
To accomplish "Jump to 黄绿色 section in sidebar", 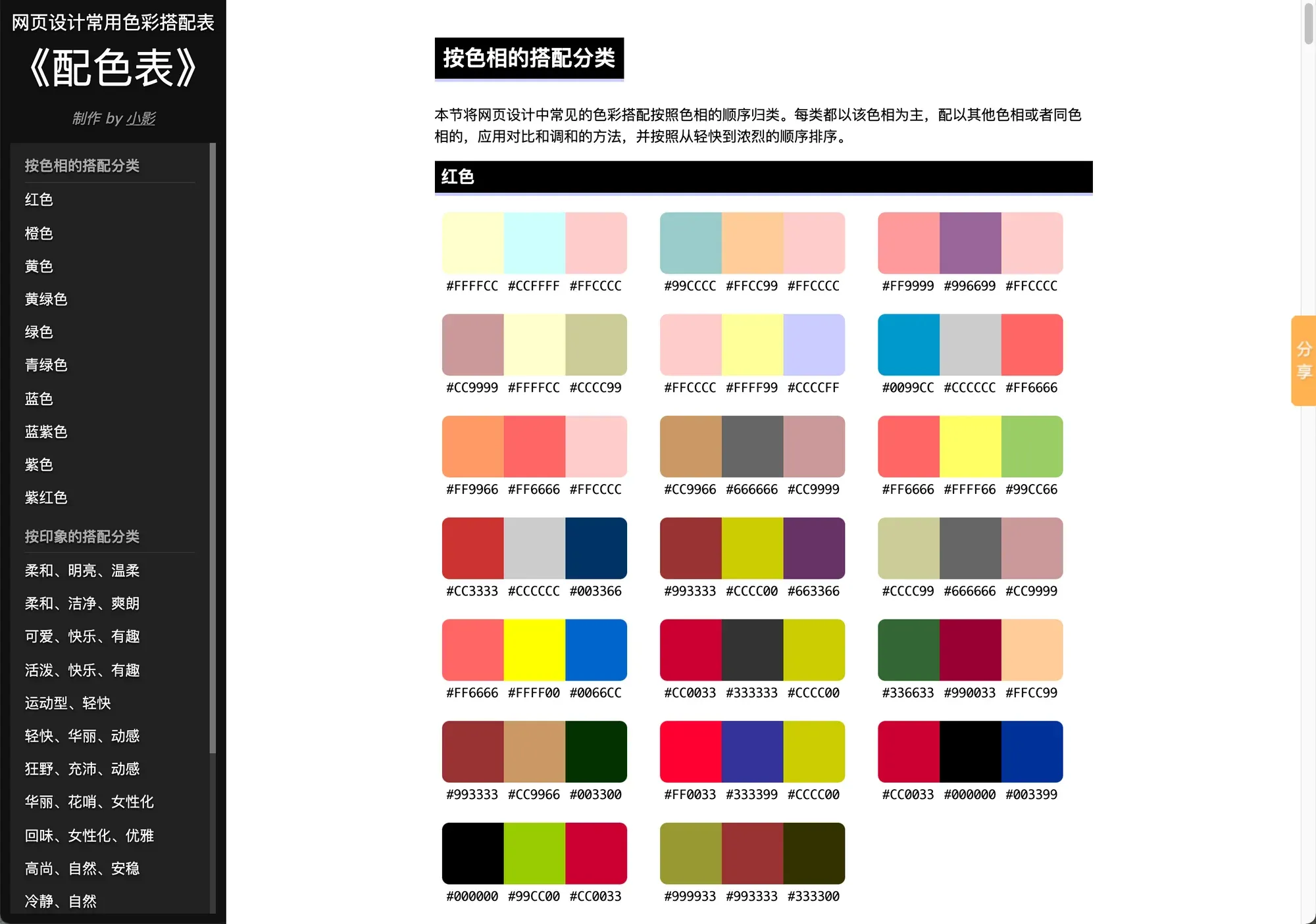I will tap(46, 299).
